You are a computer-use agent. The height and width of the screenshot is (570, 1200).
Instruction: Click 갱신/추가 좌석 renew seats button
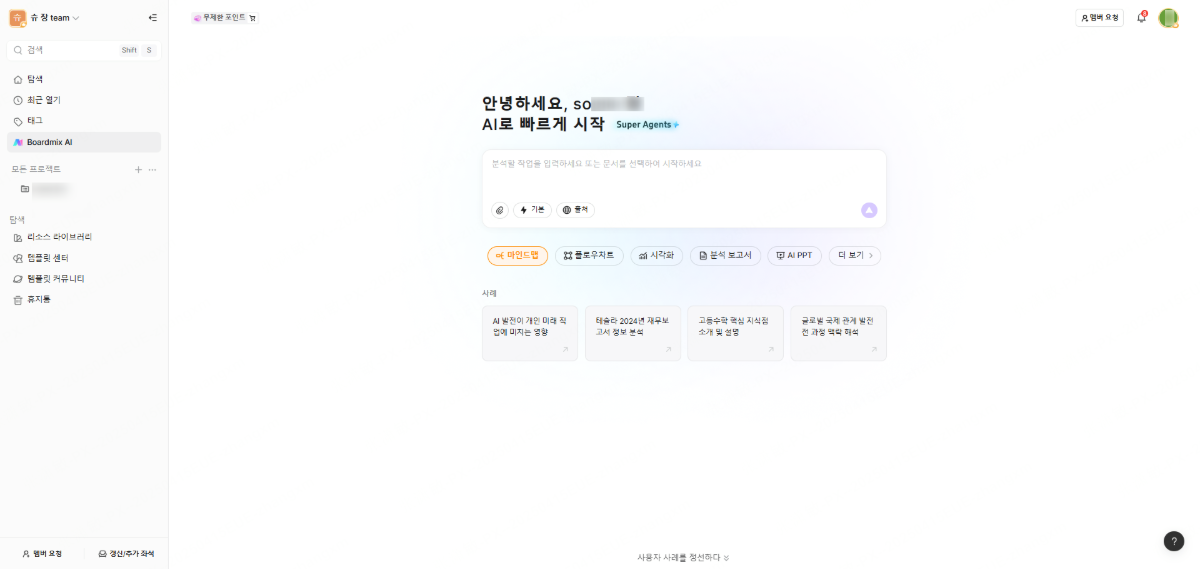[126, 553]
